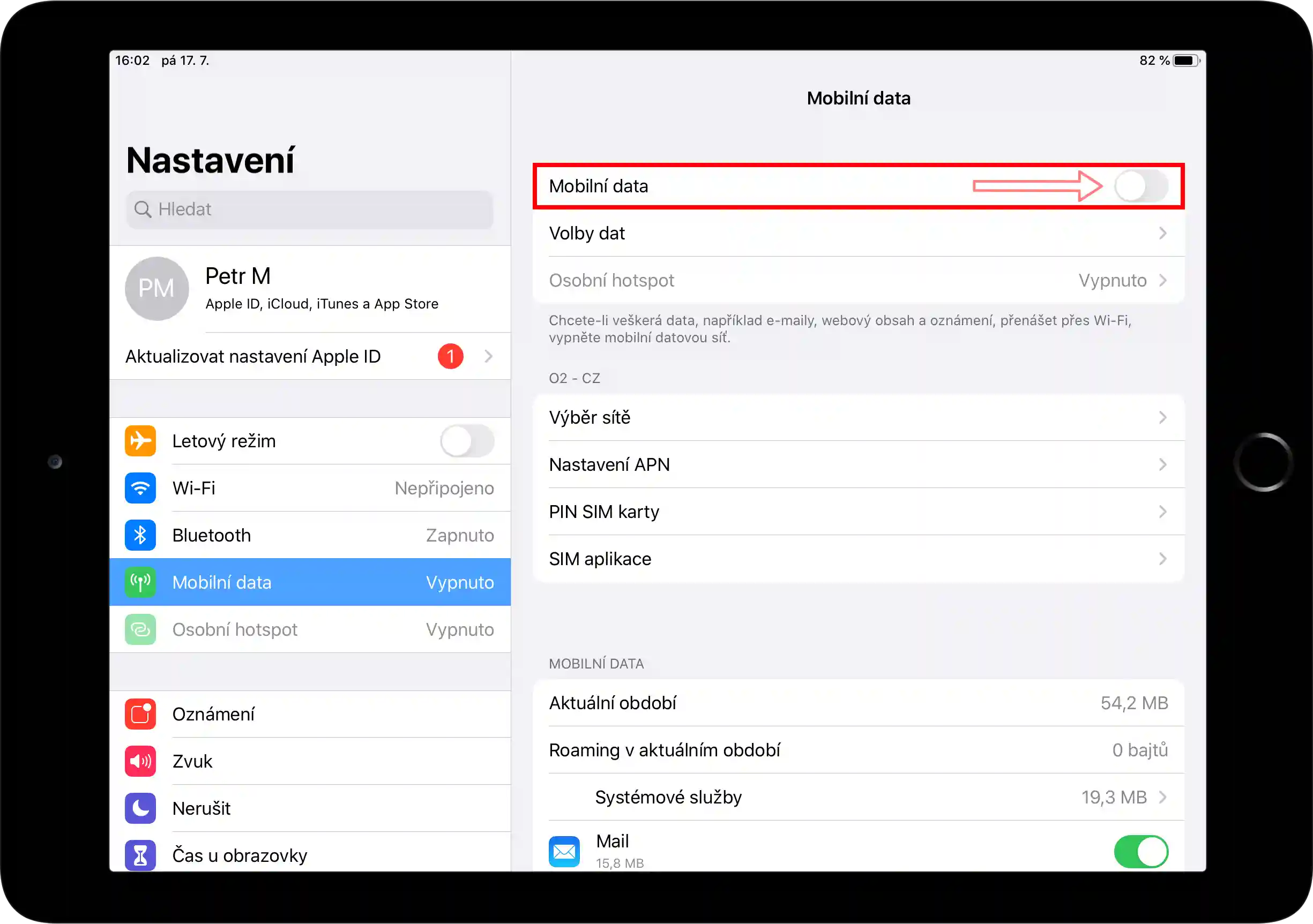
Task: Open PIN SIM karty settings
Action: pyautogui.click(x=858, y=512)
